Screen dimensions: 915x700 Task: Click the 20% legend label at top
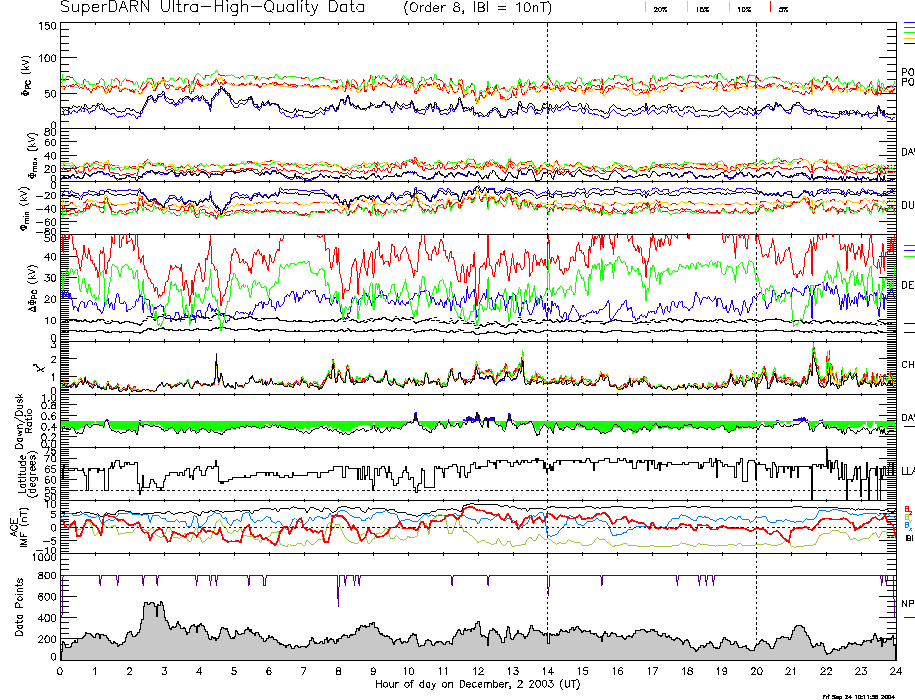pyautogui.click(x=660, y=8)
